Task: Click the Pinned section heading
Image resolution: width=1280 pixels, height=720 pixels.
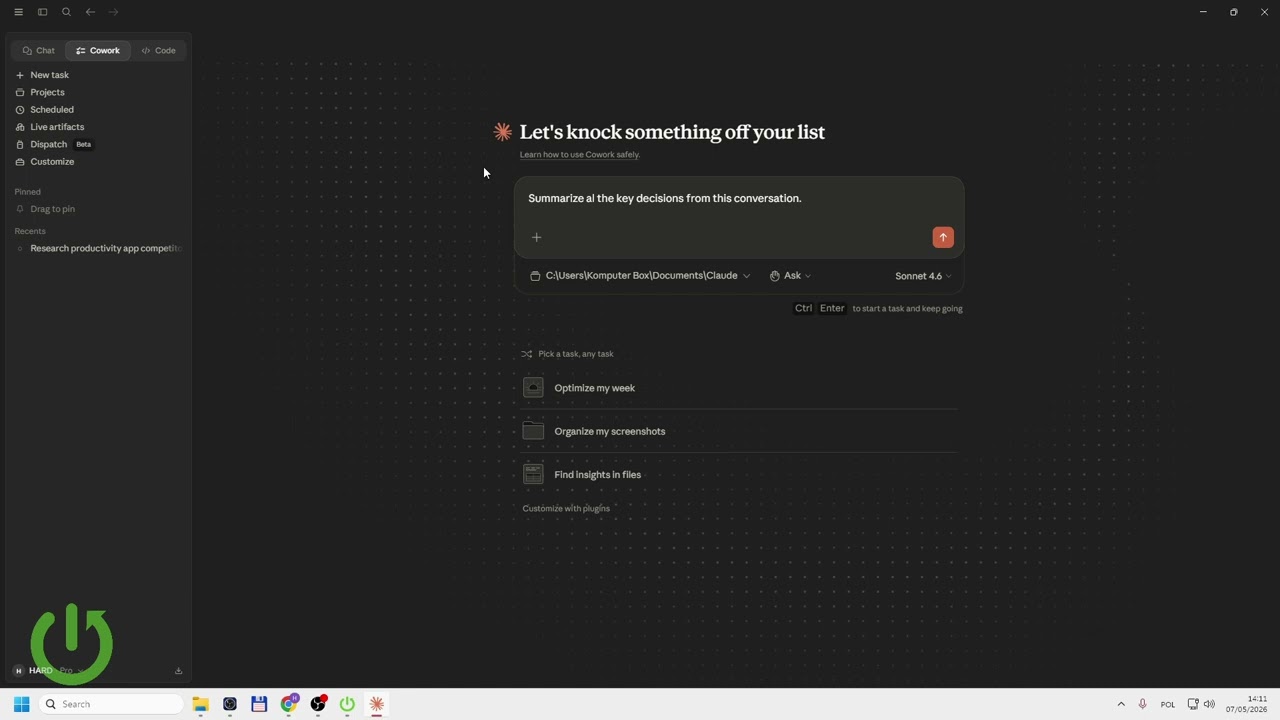Action: (28, 192)
